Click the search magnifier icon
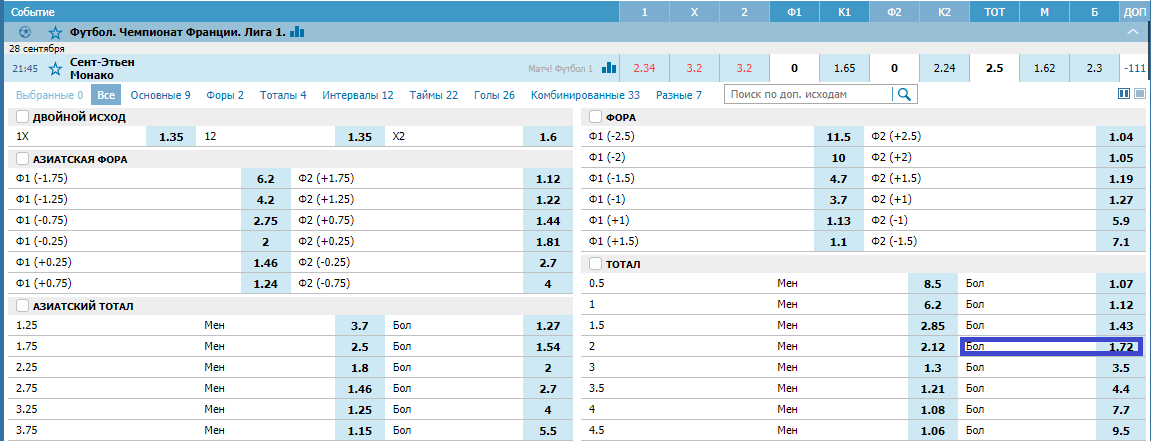 coord(904,94)
